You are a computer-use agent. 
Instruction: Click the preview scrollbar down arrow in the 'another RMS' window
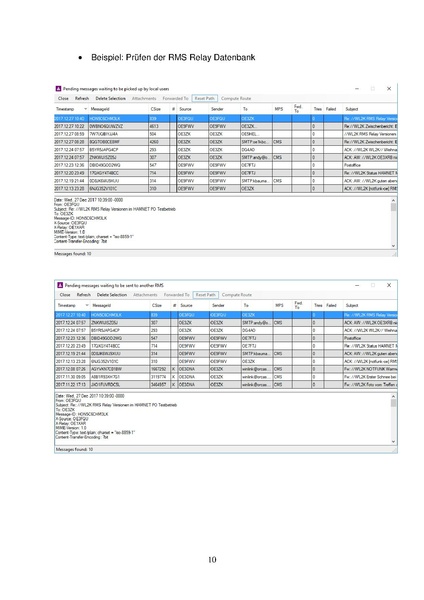tap(393, 442)
